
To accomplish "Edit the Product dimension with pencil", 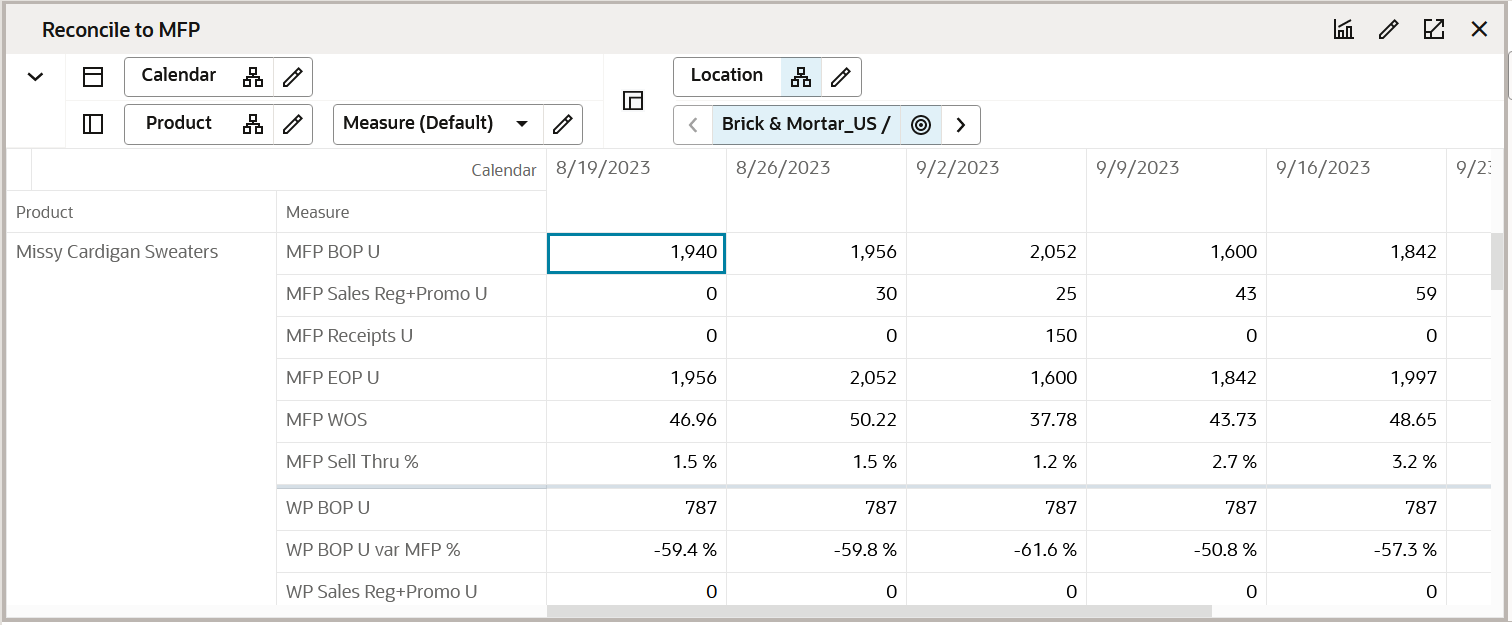I will tap(292, 125).
